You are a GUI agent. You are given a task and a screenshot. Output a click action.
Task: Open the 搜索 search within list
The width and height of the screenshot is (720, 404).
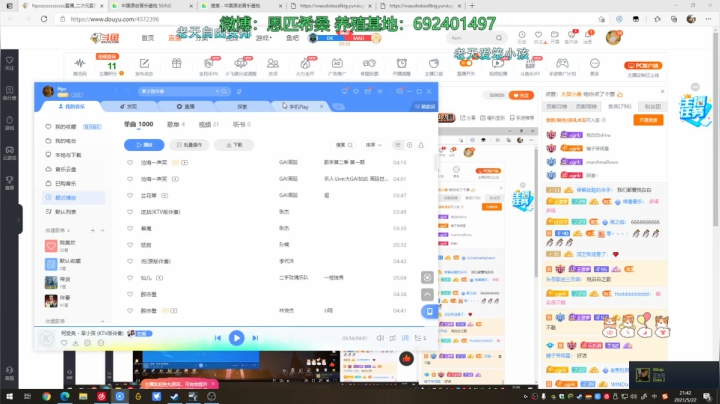point(344,145)
